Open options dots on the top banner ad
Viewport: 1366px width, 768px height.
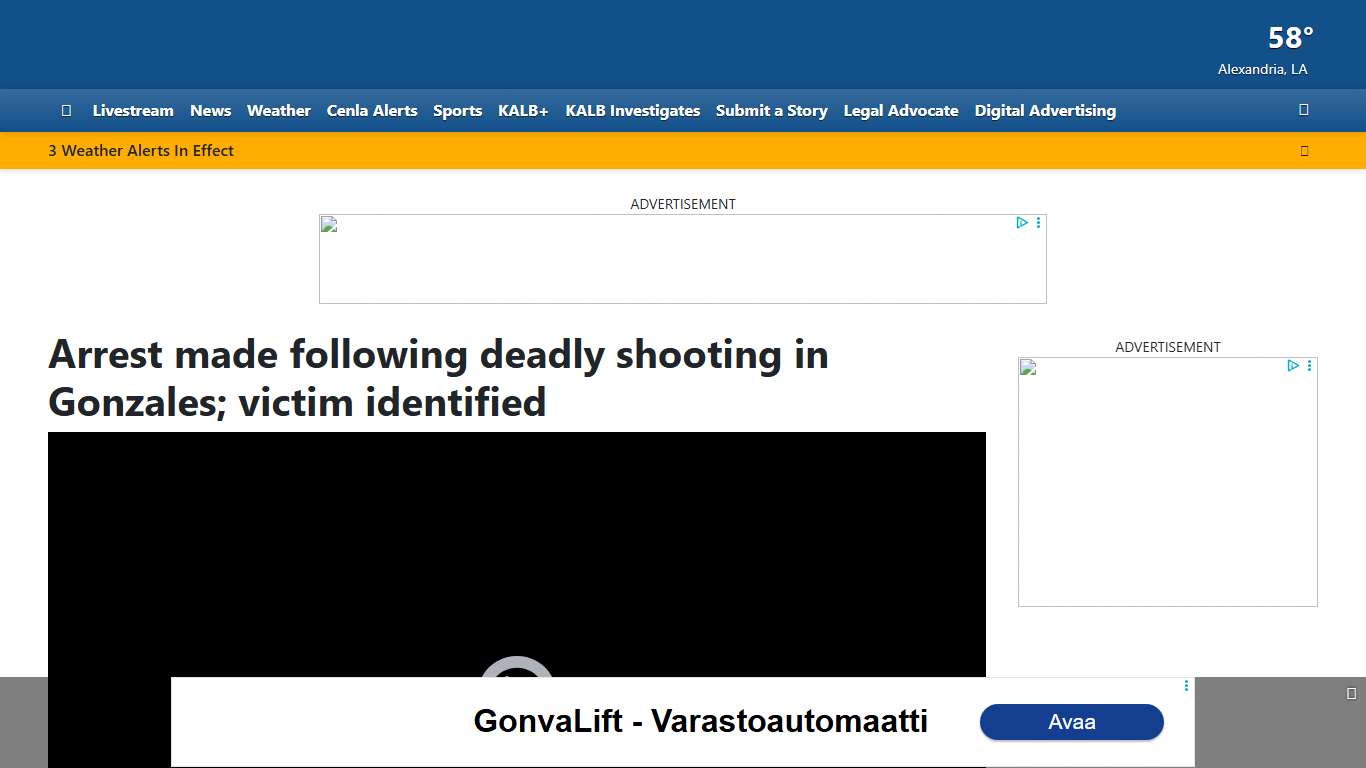1039,223
